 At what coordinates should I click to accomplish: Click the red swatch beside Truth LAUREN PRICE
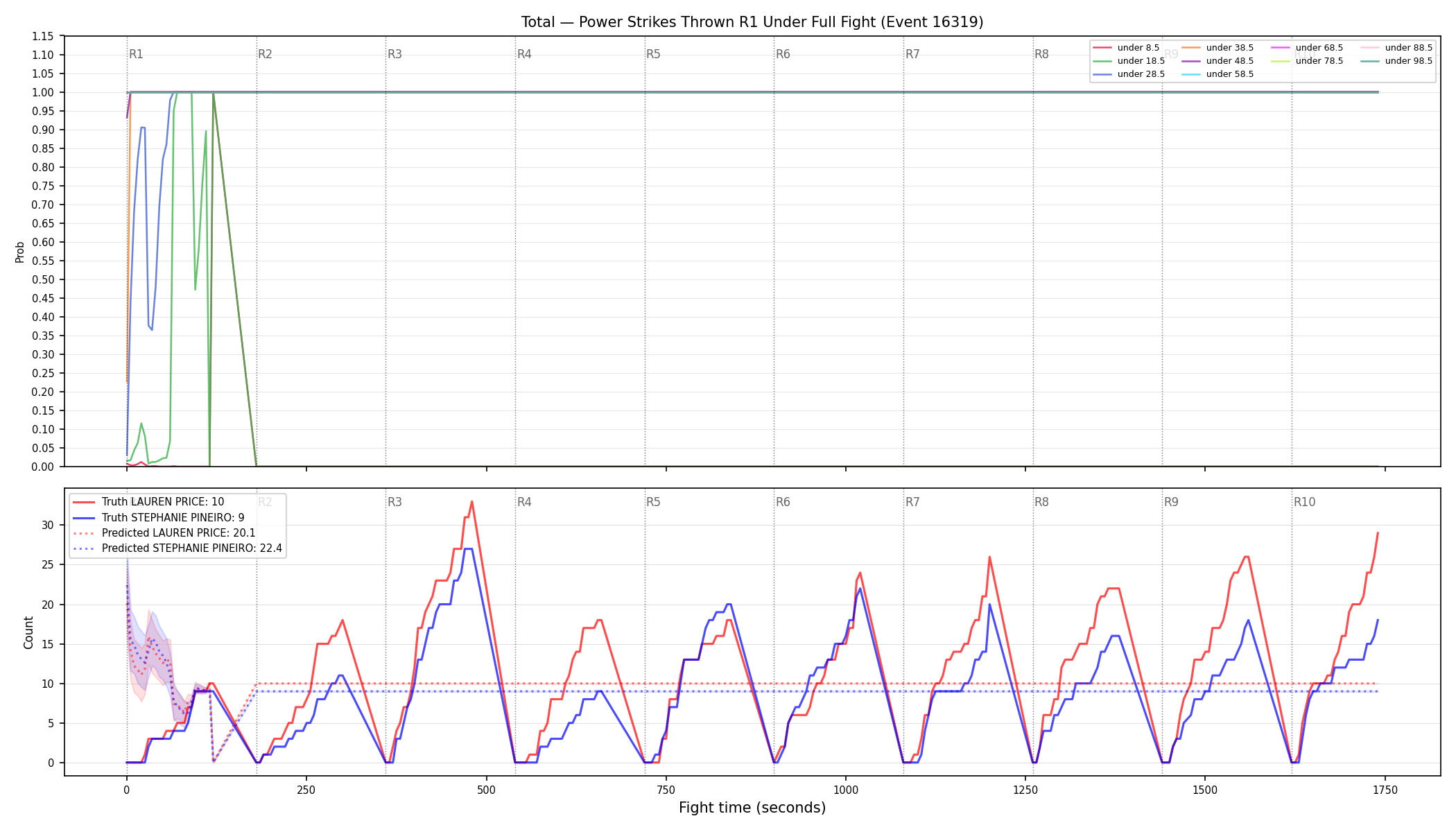click(x=84, y=502)
